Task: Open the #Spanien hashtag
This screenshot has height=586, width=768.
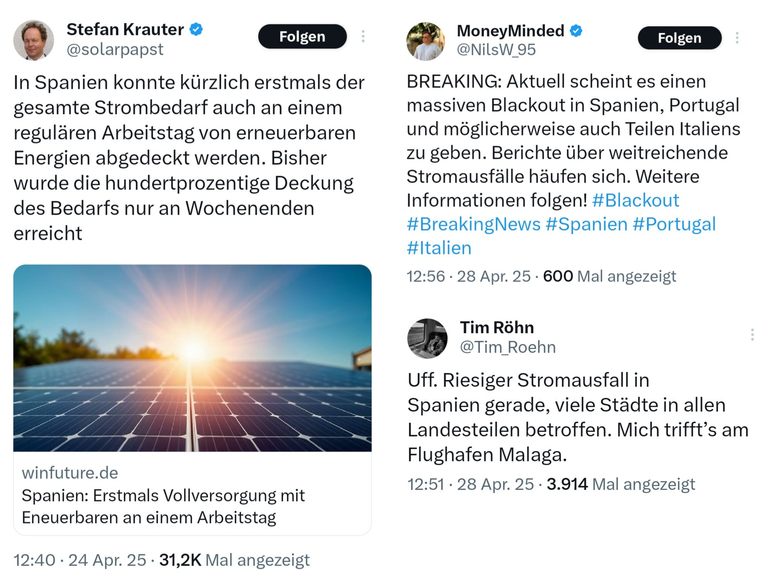Action: (586, 224)
